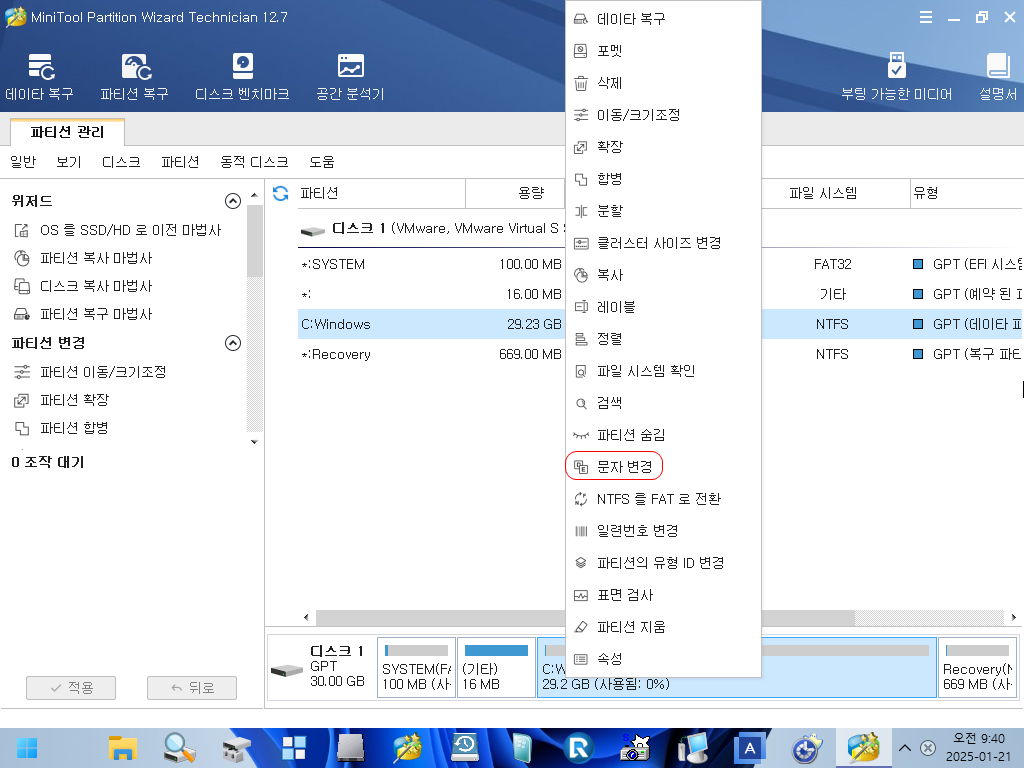Select 파일 시스템 확인 menu entry

[663, 371]
